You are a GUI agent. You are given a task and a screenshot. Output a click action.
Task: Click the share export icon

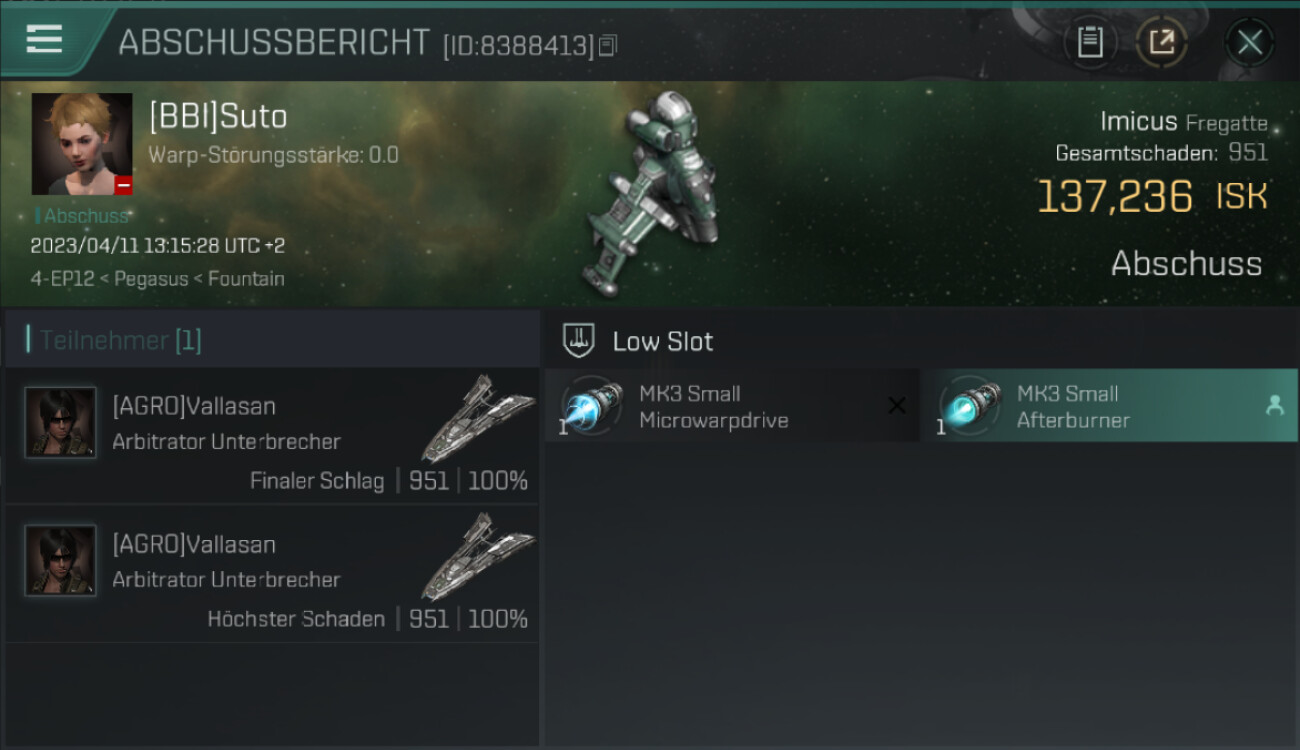(1162, 42)
